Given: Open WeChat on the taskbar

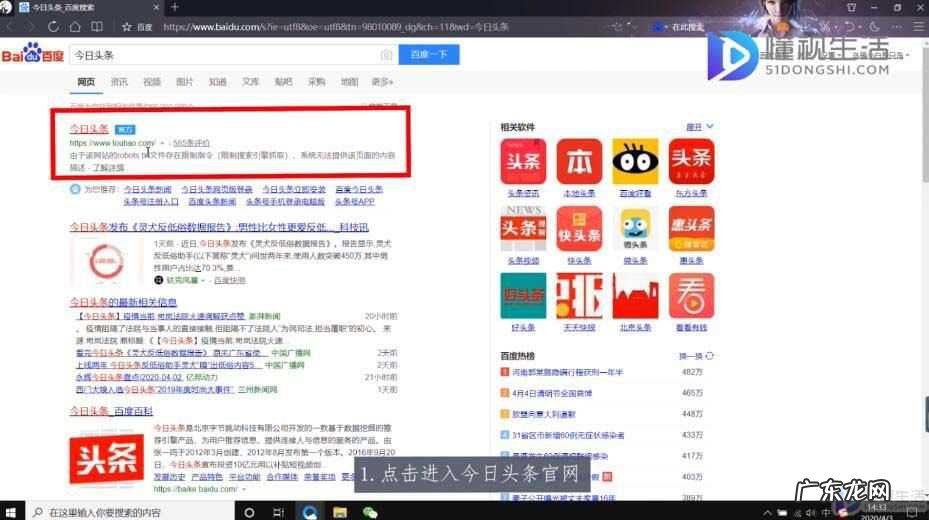Looking at the screenshot, I should 370,512.
